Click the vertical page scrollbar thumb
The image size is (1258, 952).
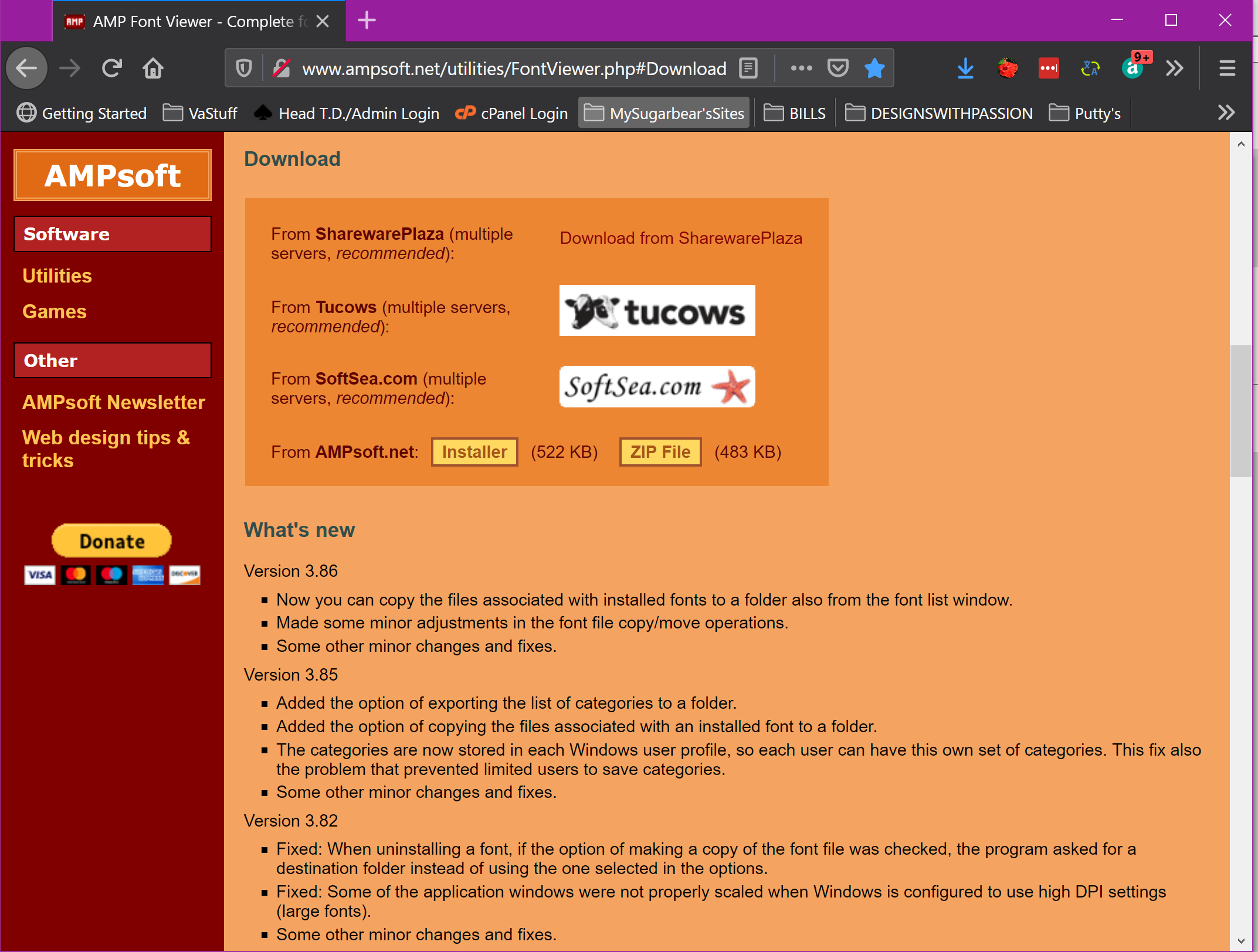[x=1240, y=410]
